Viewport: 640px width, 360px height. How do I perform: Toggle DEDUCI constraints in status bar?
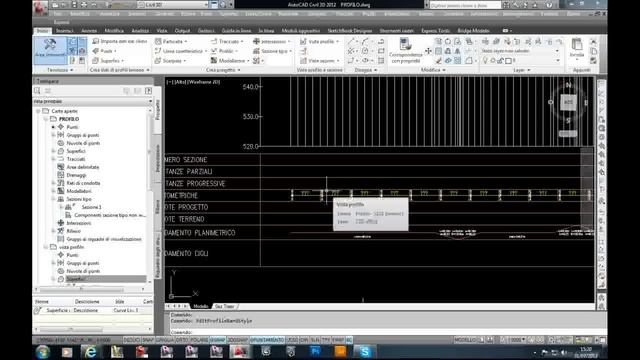[x=131, y=340]
